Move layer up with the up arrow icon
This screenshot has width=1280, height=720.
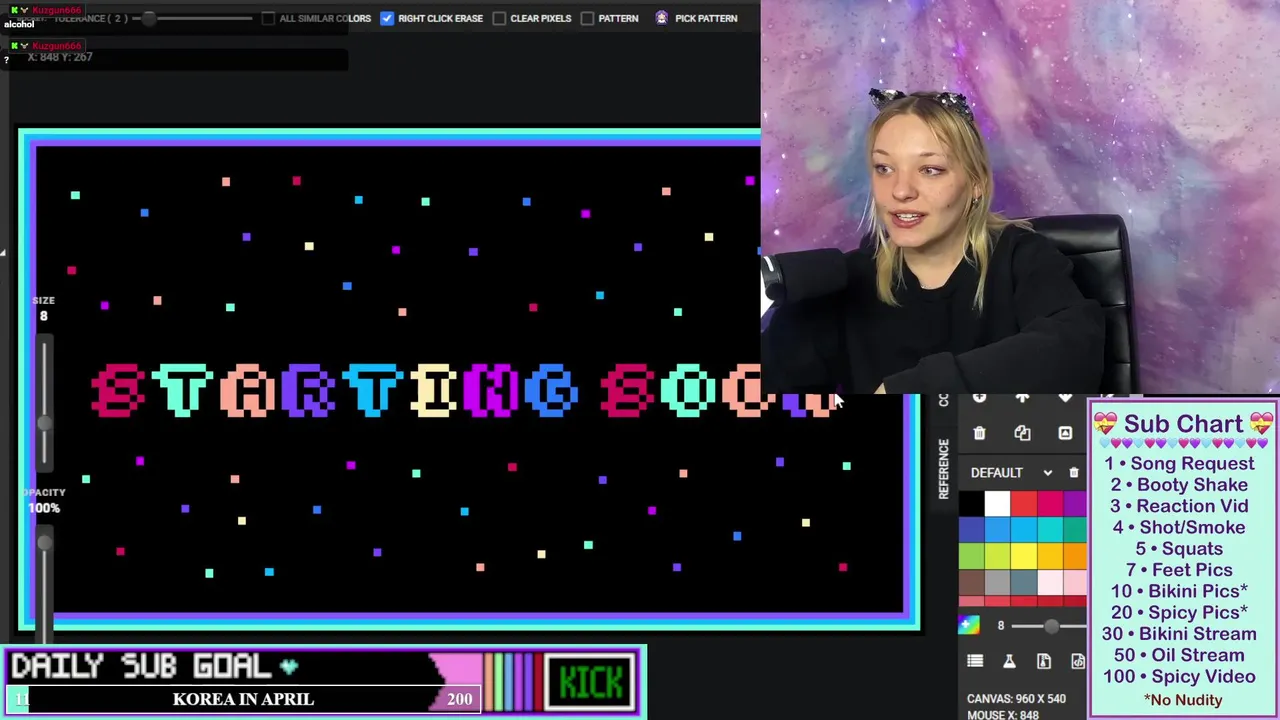coord(1022,398)
